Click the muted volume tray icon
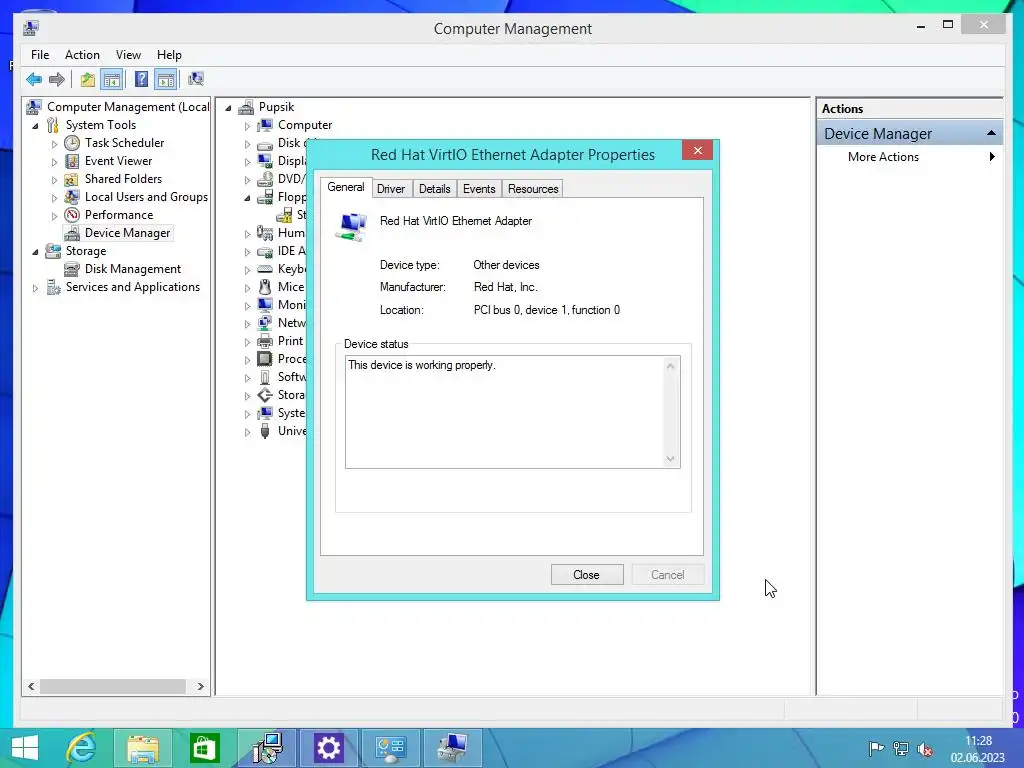 coord(924,749)
